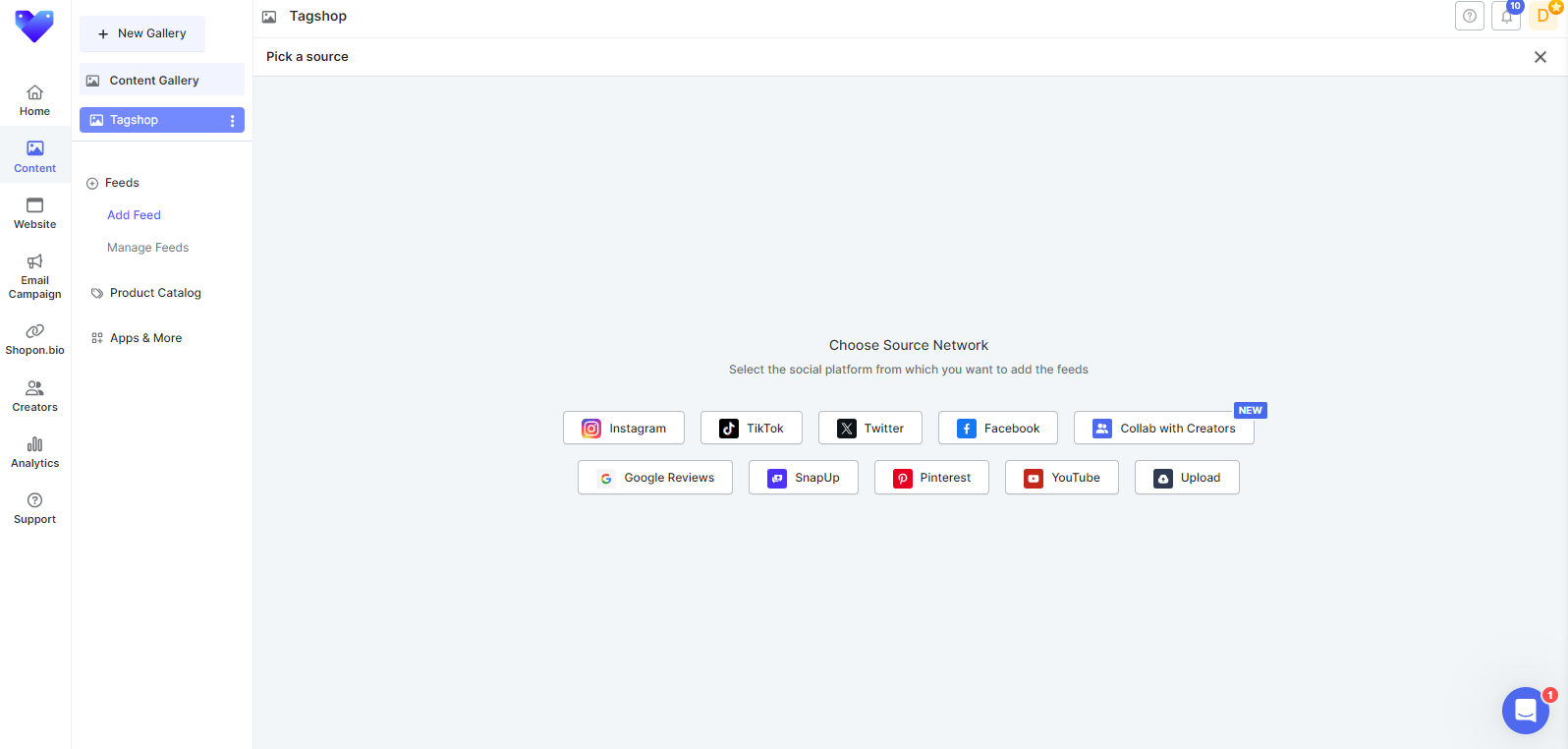
Task: Select the Upload source option
Action: click(1187, 478)
